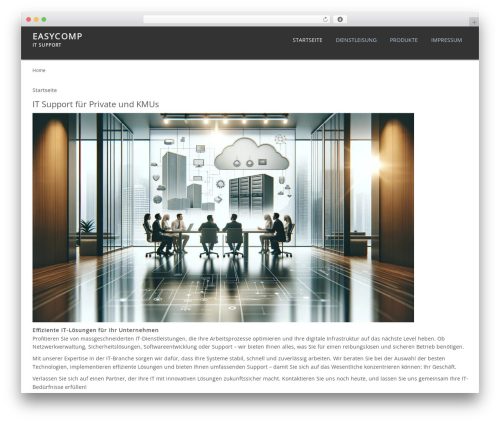Screen dimensions: 500x423
Task: Minimize the window with yellow button
Action: pyautogui.click(x=36, y=19)
